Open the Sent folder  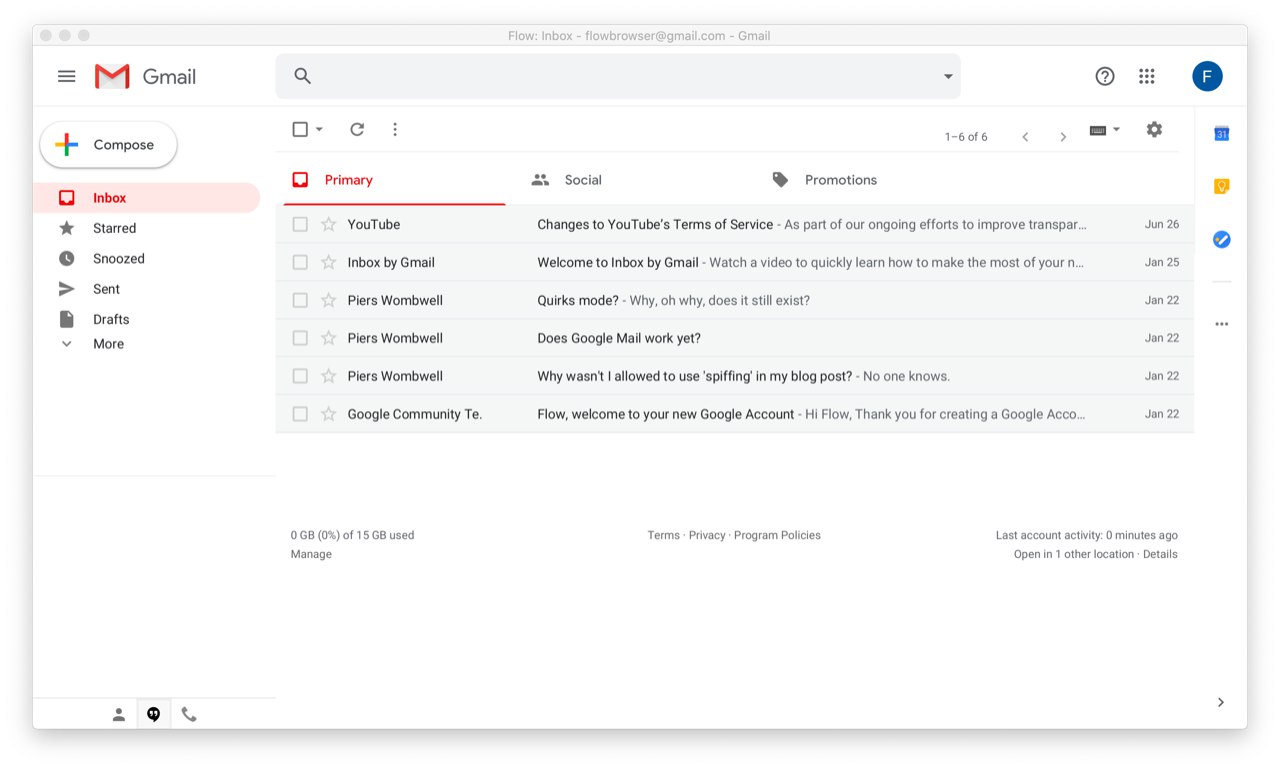coord(146,289)
